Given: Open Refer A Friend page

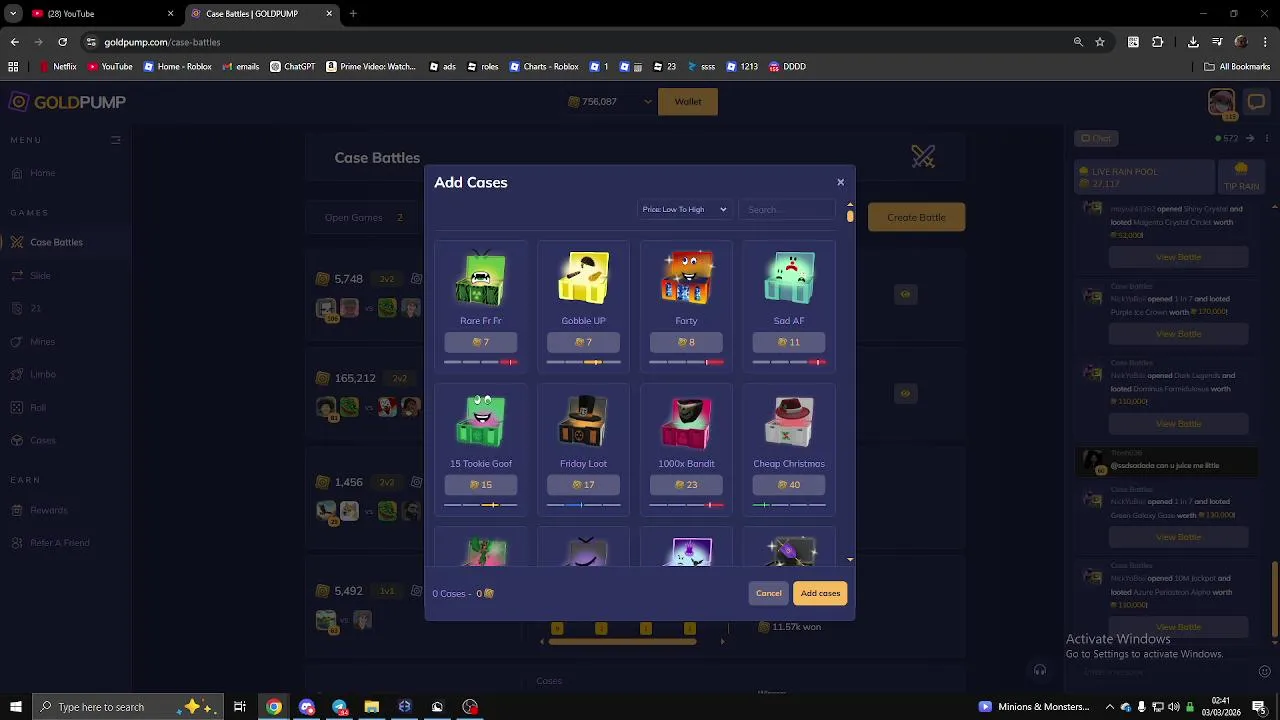Looking at the screenshot, I should click(59, 543).
